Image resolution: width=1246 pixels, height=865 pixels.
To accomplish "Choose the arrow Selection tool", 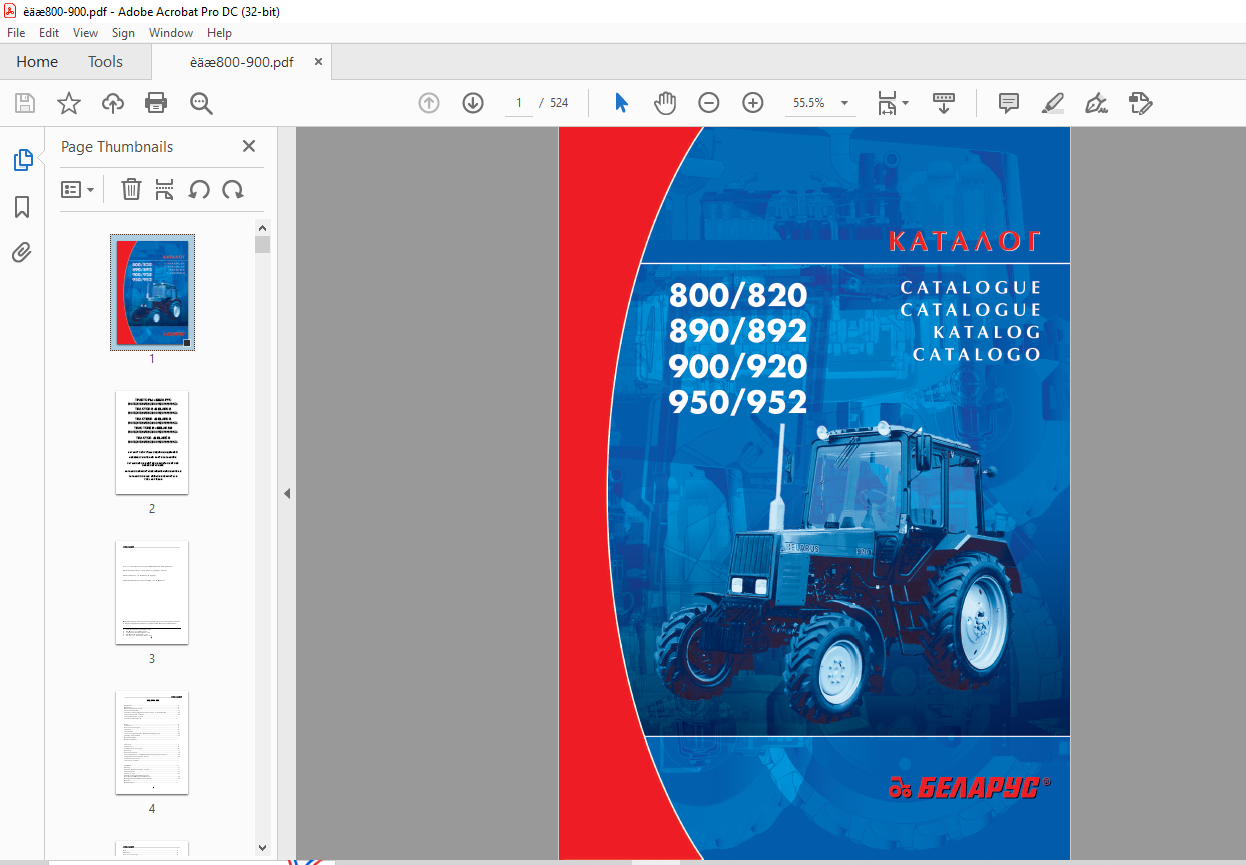I will [621, 103].
